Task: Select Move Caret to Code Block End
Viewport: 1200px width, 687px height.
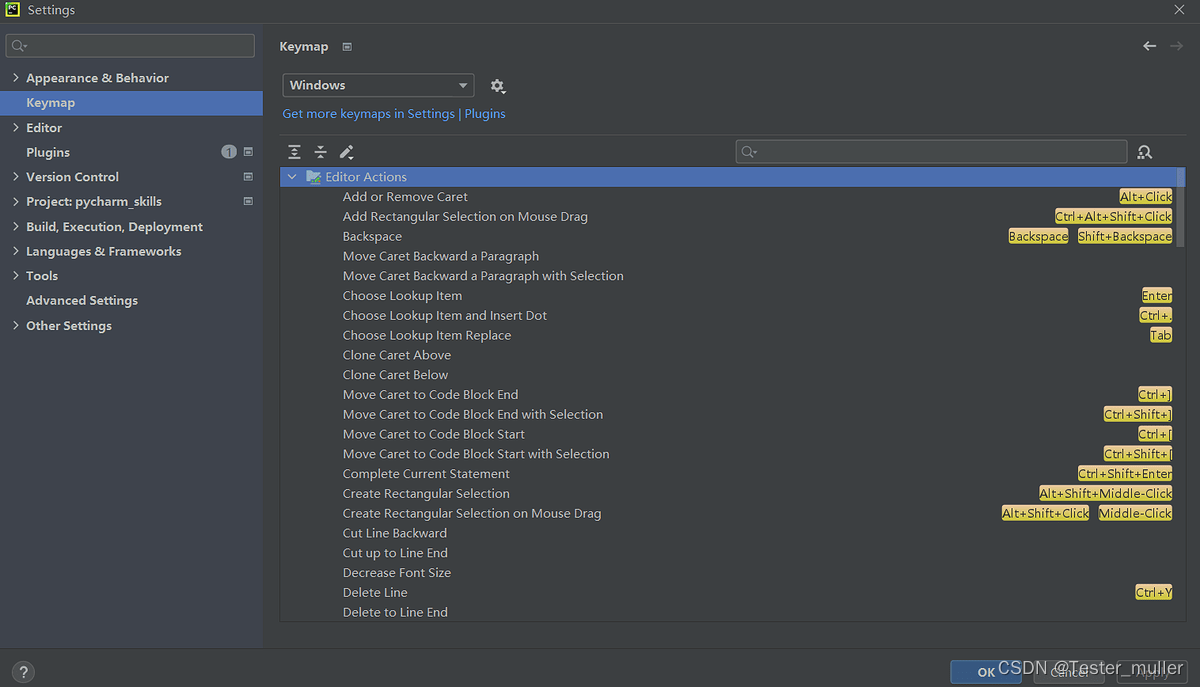Action: coord(431,395)
